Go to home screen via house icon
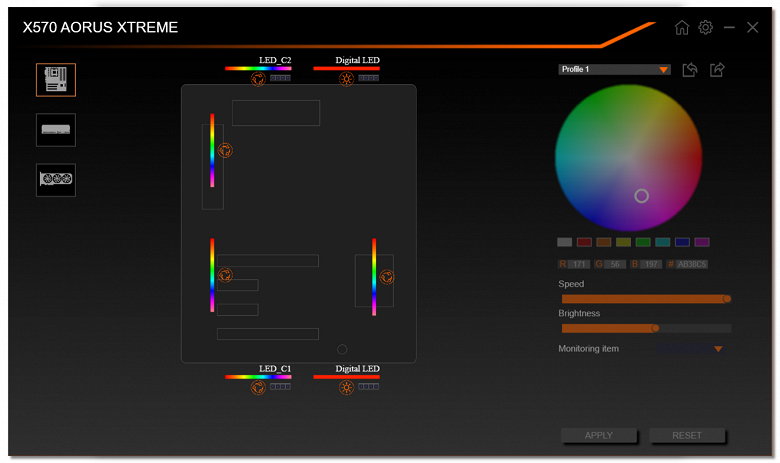The height and width of the screenshot is (463, 780). pos(682,27)
